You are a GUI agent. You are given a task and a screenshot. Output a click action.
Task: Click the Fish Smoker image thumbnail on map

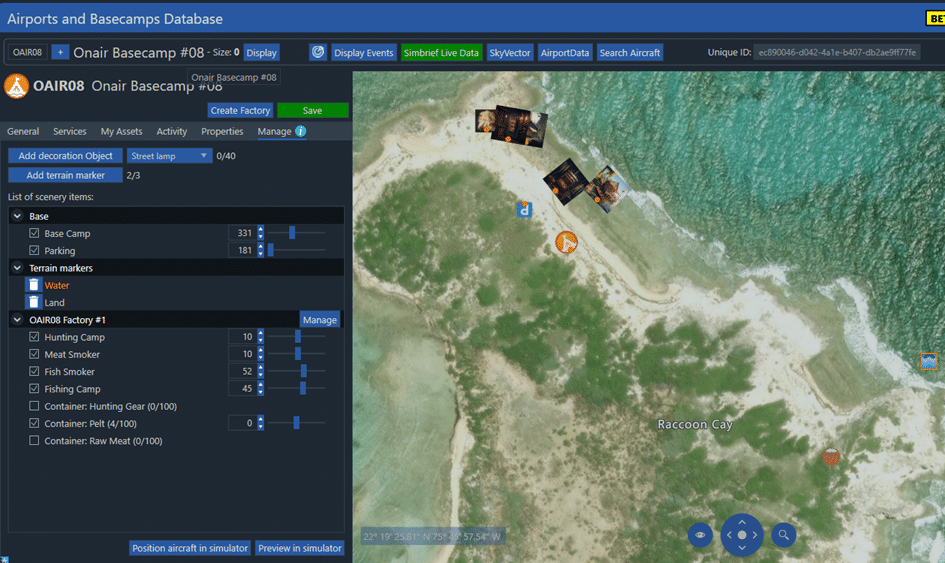coord(565,181)
